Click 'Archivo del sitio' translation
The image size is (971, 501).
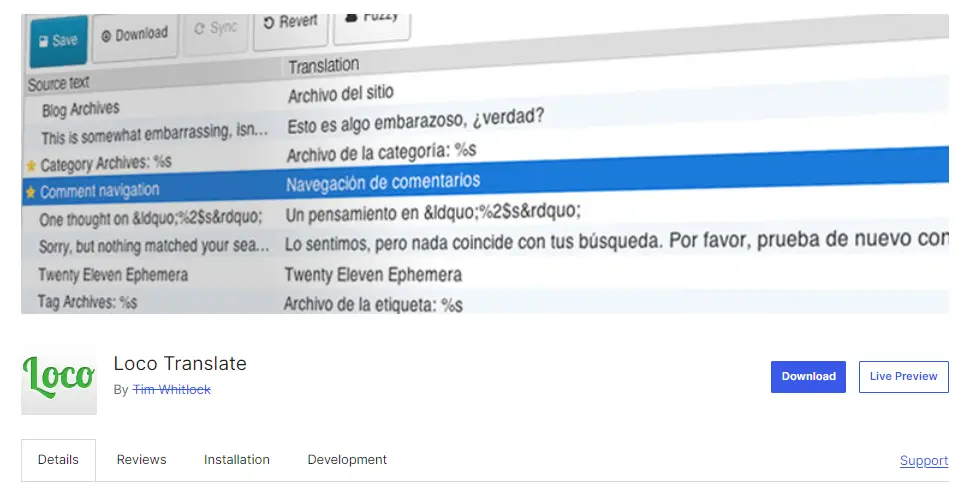341,94
